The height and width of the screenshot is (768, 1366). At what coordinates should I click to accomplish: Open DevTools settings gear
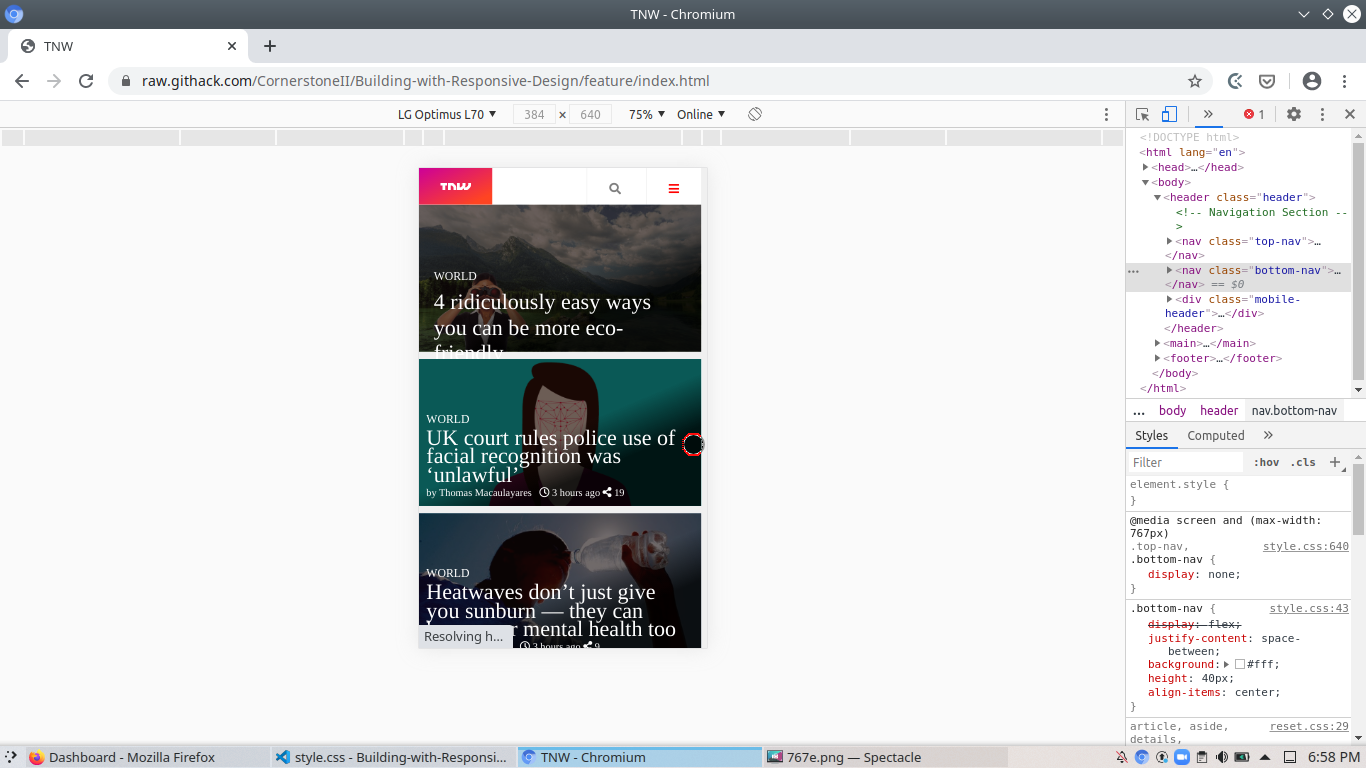click(x=1294, y=114)
